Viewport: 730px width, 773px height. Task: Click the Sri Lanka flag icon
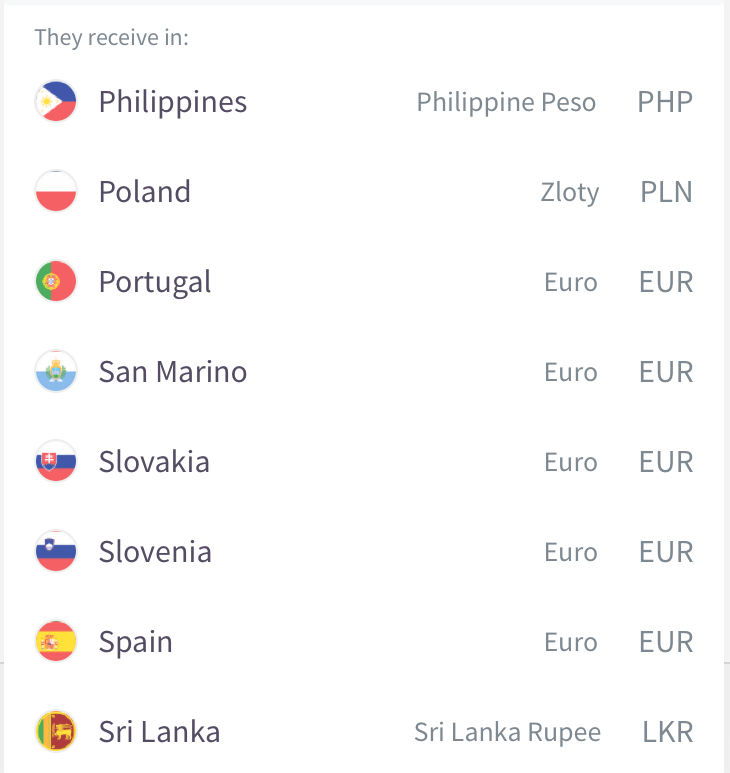56,731
